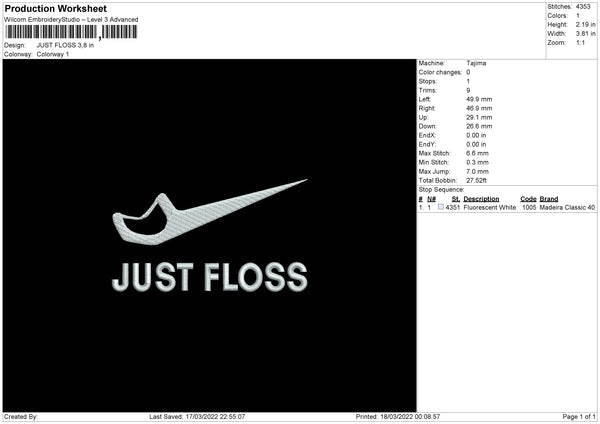Click the Color changes value 0
Image resolution: width=600 pixels, height=424 pixels.
pos(468,72)
